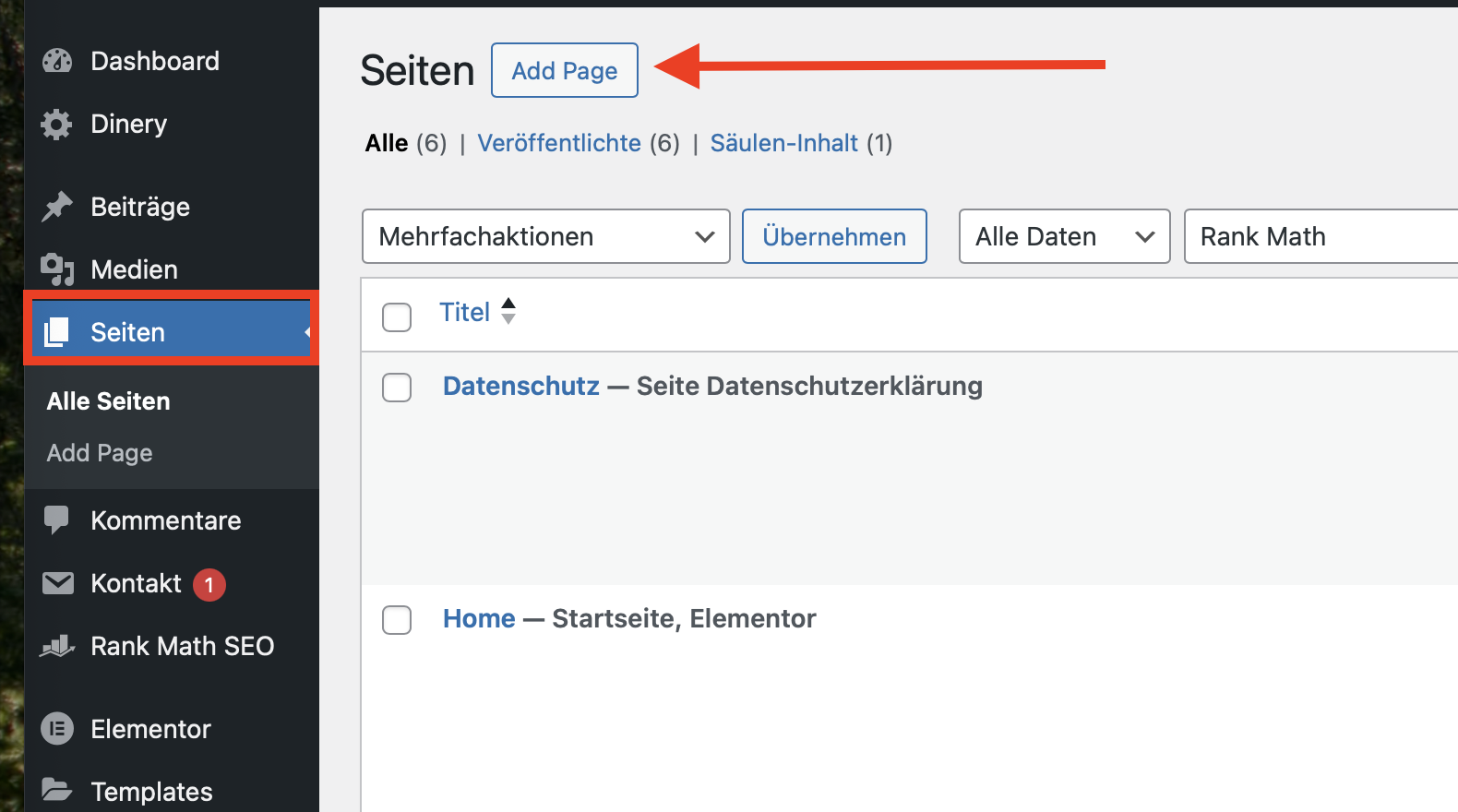
Task: Tick the Home page row checkbox
Action: click(x=397, y=620)
